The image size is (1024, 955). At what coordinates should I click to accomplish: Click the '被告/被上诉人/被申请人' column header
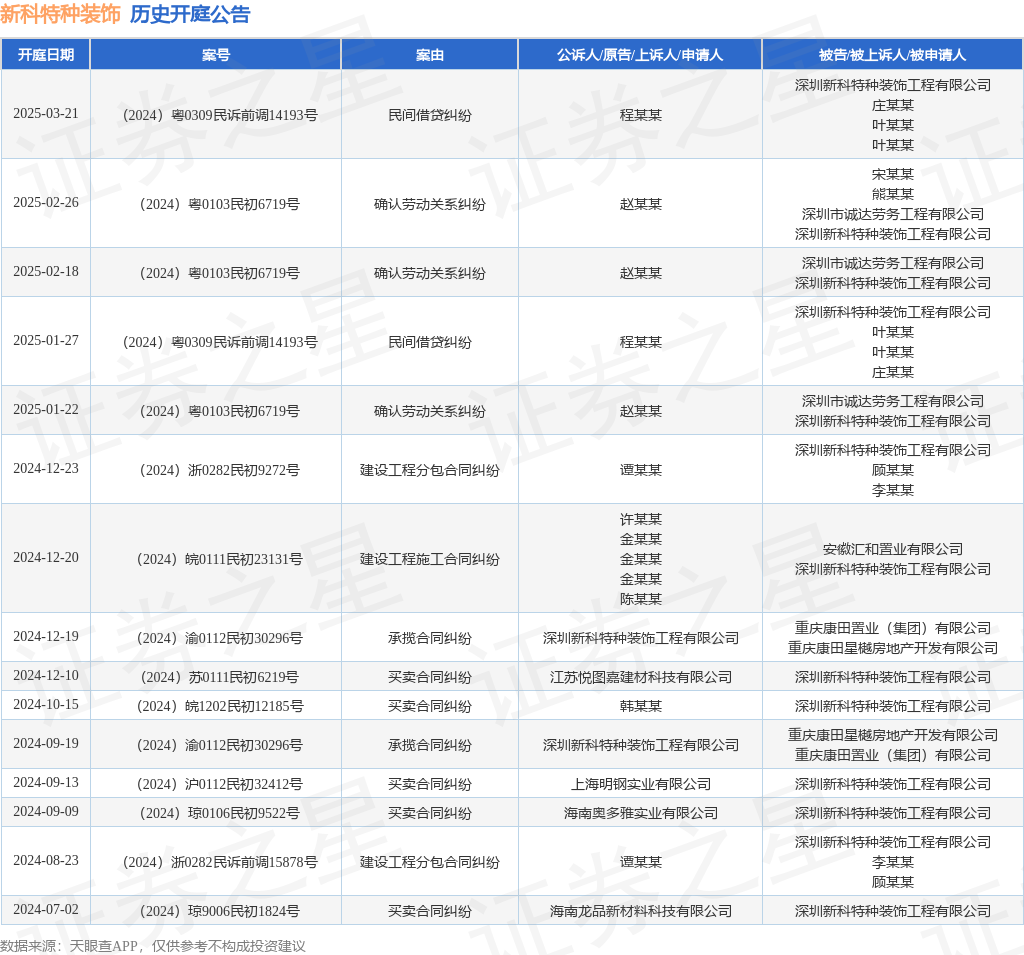click(892, 55)
